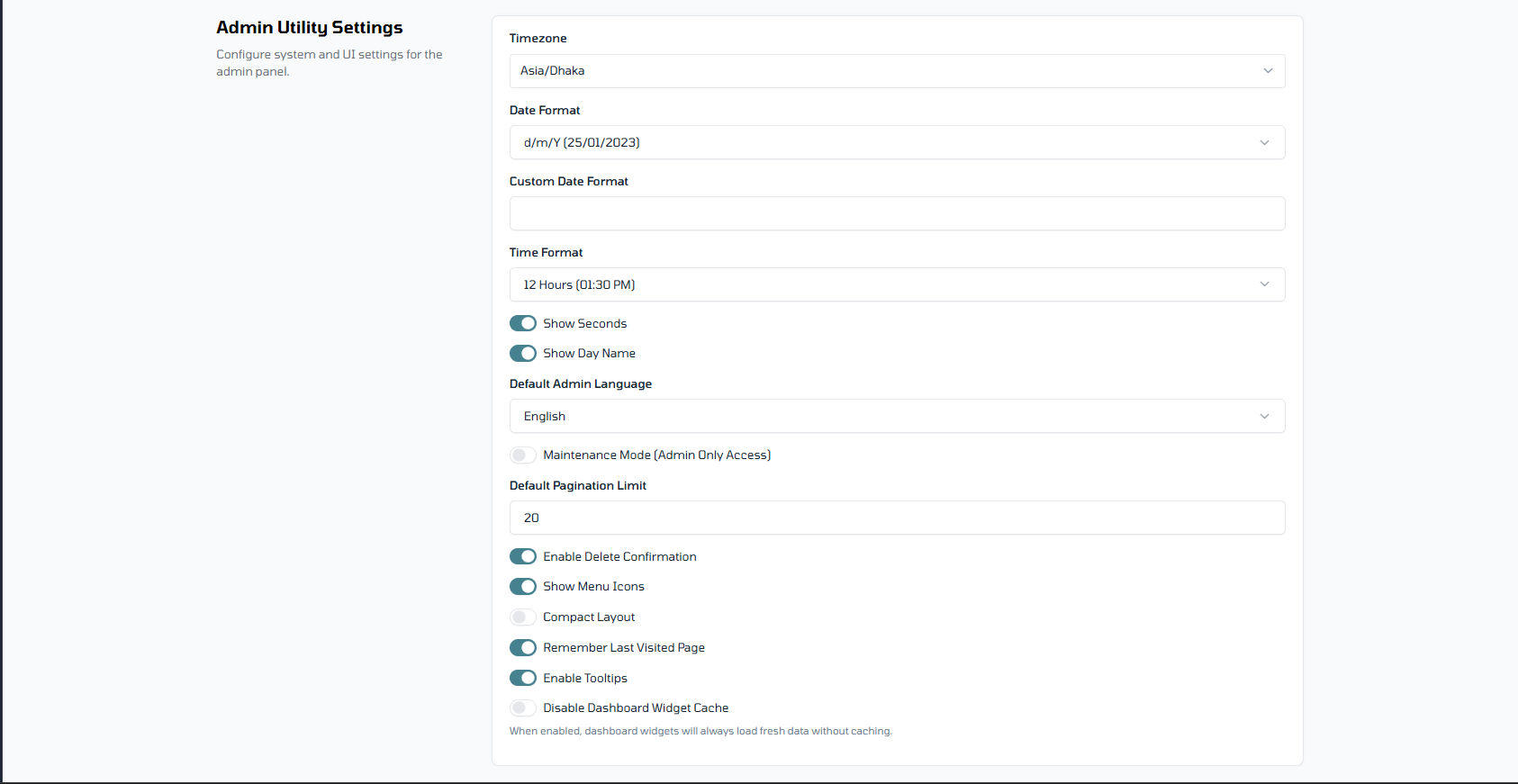Turn on Disable Dashboard Widget Cache

tap(523, 708)
